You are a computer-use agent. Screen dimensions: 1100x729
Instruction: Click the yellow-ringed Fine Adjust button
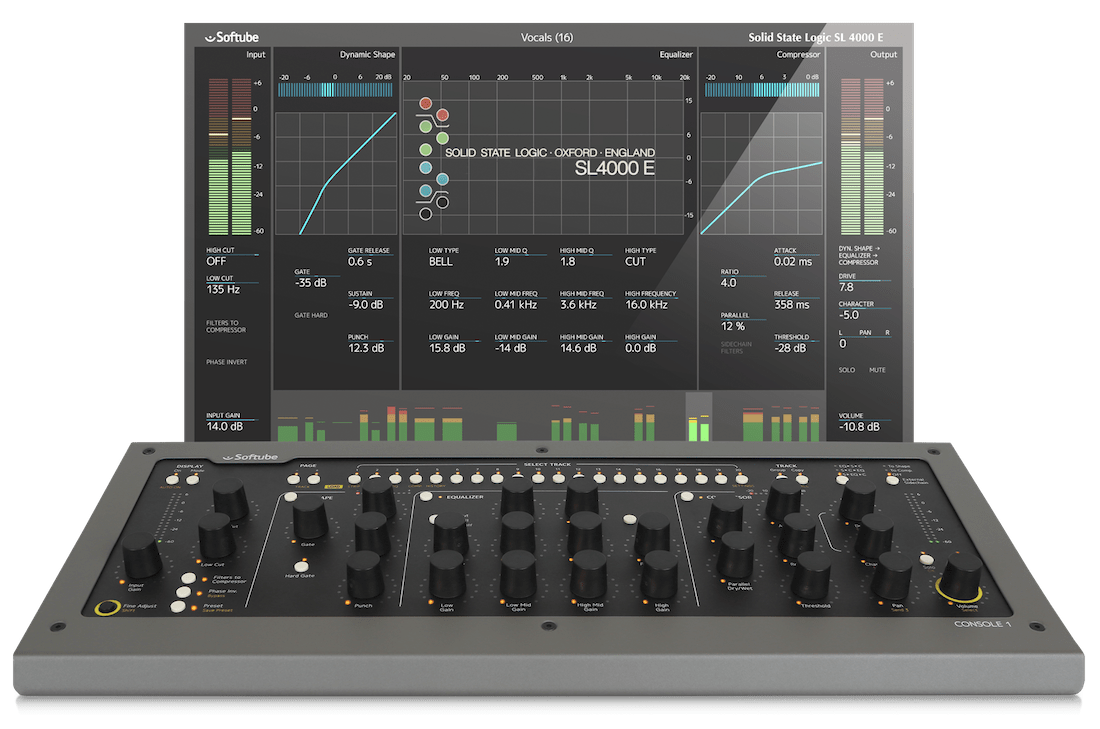pos(107,607)
